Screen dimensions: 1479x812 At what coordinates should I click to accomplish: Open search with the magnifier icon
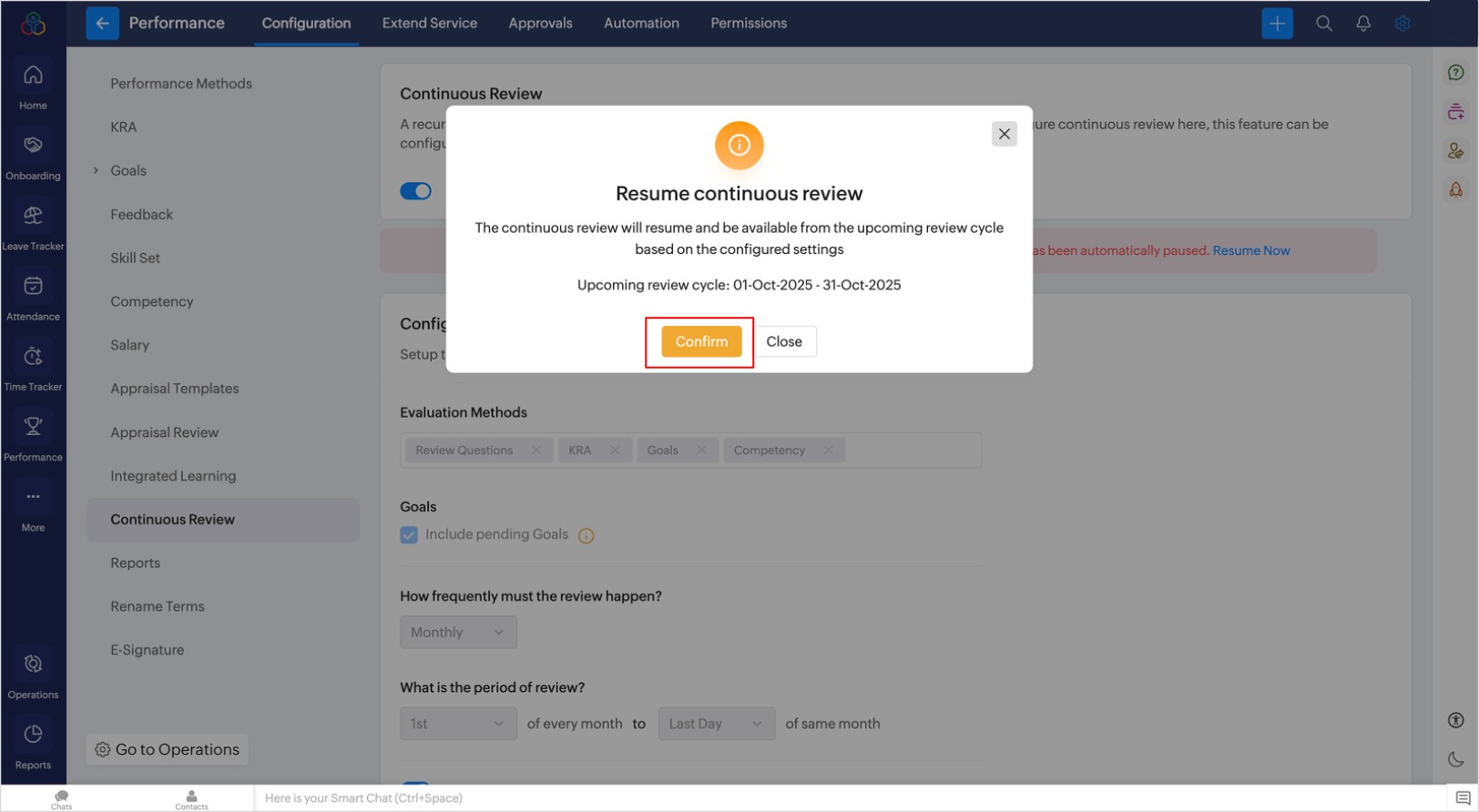point(1323,24)
